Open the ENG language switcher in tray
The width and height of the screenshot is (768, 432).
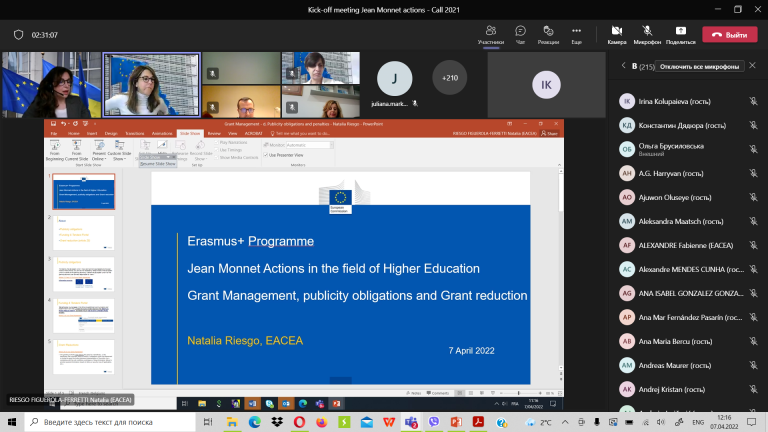pos(698,422)
